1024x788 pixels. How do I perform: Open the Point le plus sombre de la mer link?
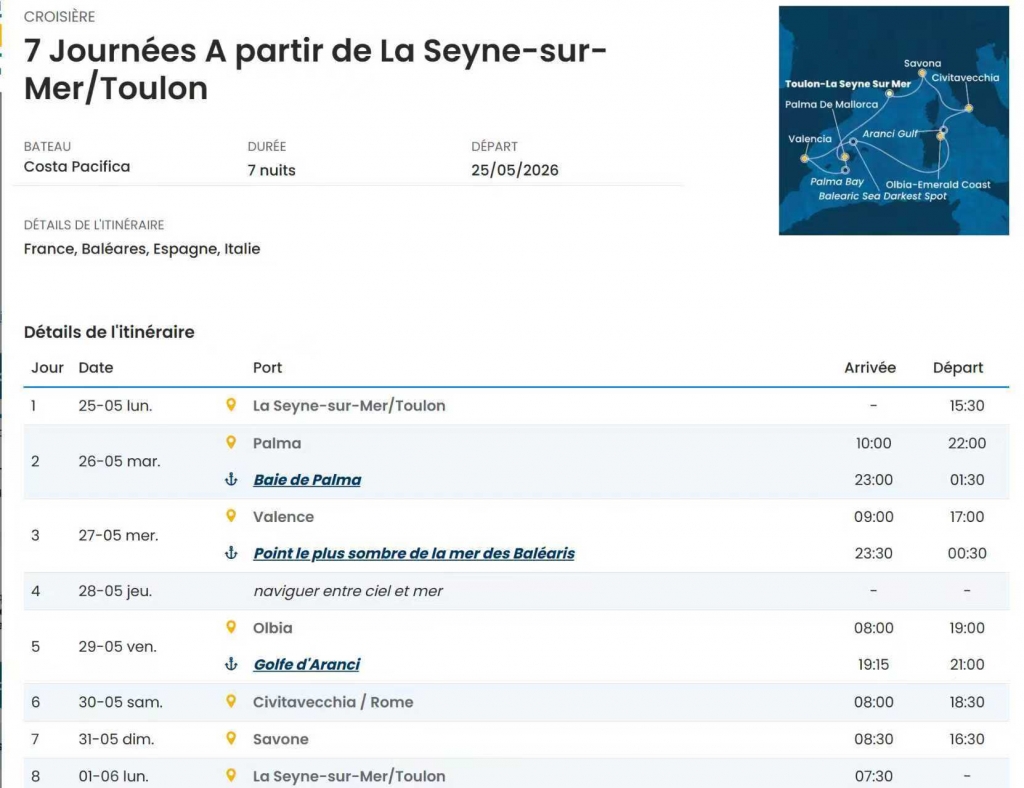pos(414,554)
